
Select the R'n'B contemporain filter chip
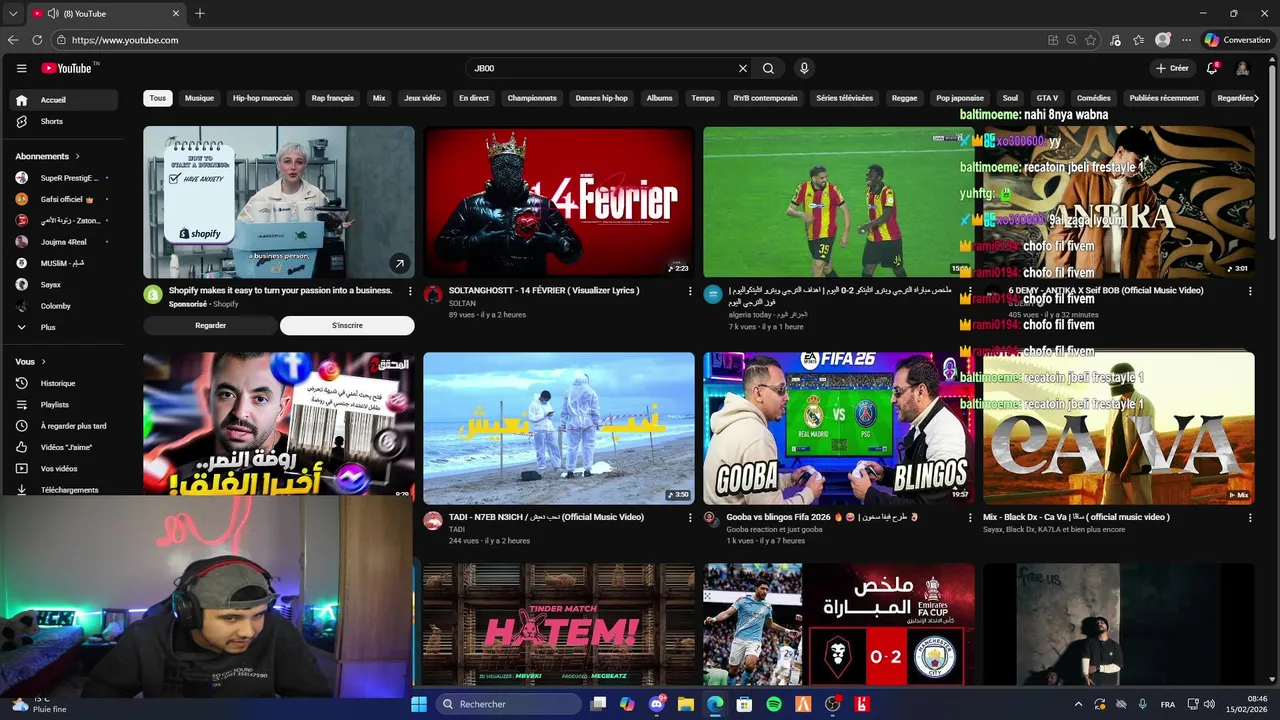tap(765, 98)
